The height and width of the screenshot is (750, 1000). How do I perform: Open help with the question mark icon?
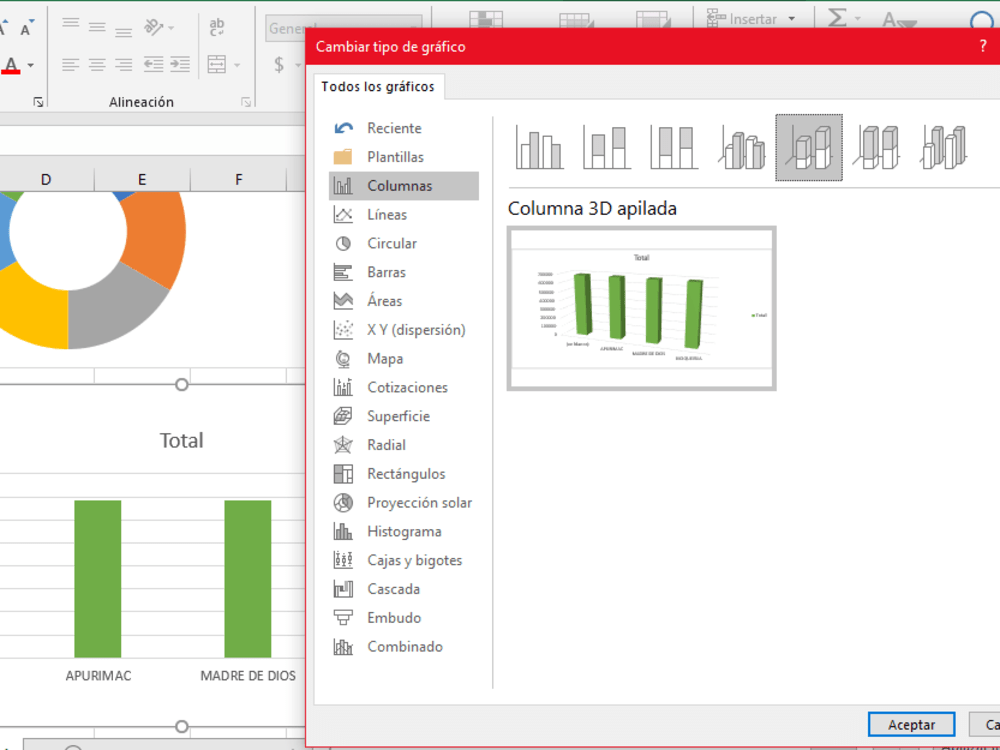[x=983, y=46]
